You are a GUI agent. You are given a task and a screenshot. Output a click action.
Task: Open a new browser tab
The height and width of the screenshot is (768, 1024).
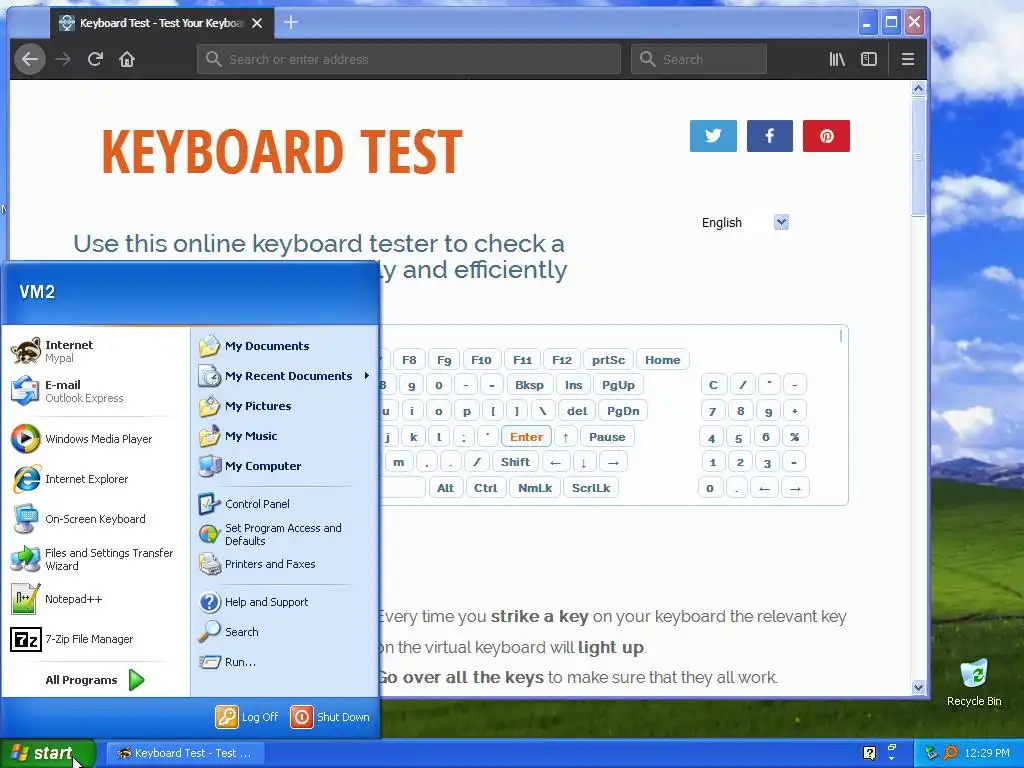tap(291, 22)
